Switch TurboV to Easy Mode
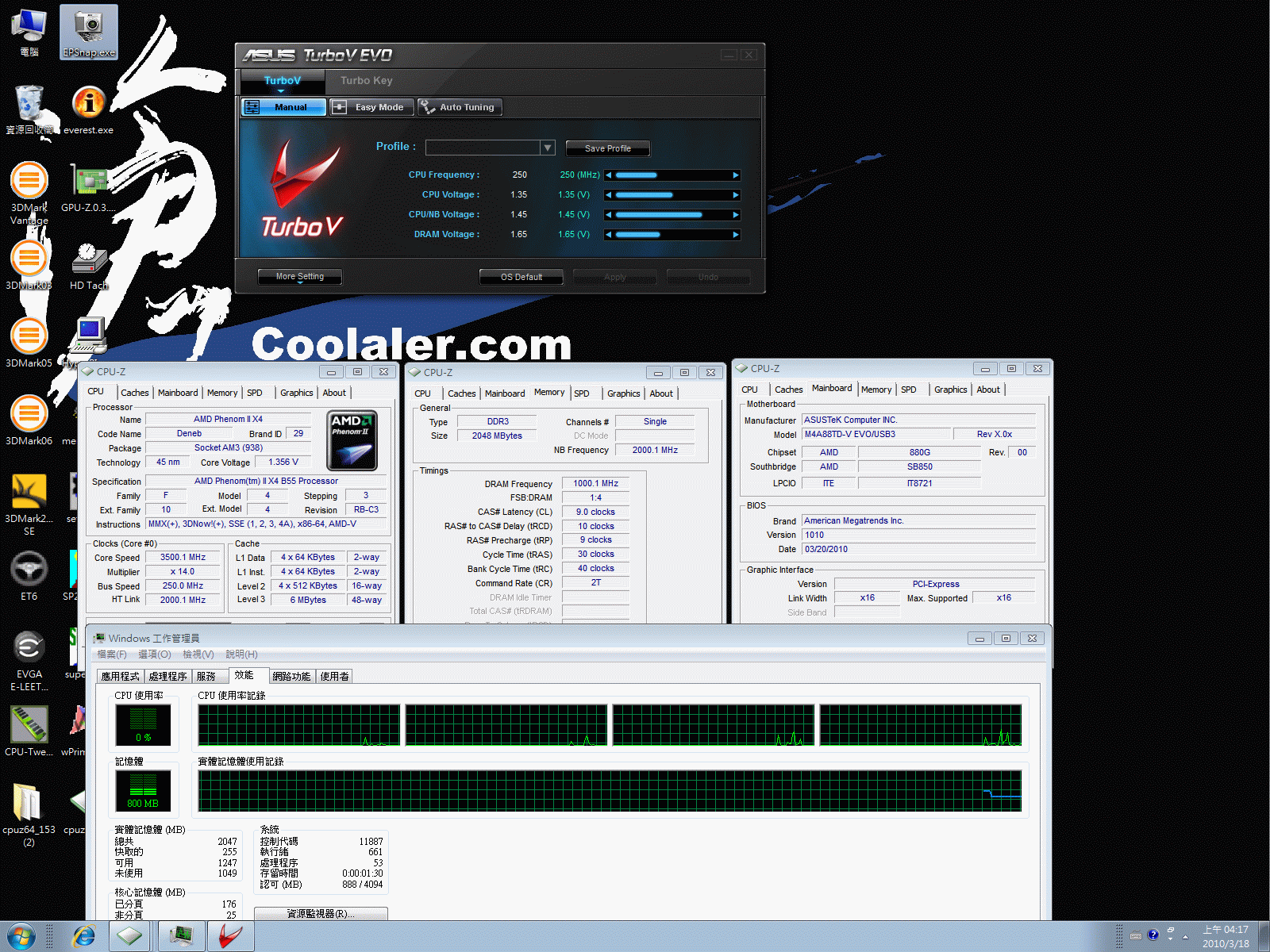This screenshot has height=952, width=1270. [x=371, y=107]
